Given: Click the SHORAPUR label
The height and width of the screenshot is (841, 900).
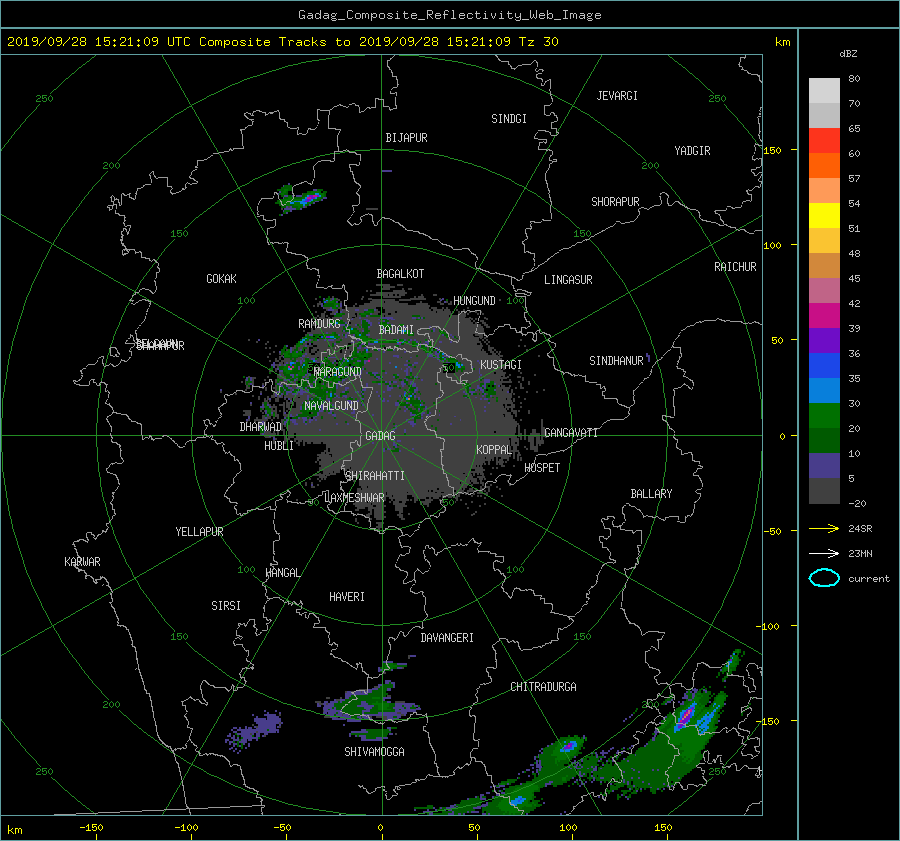Looking at the screenshot, I should pyautogui.click(x=615, y=202).
